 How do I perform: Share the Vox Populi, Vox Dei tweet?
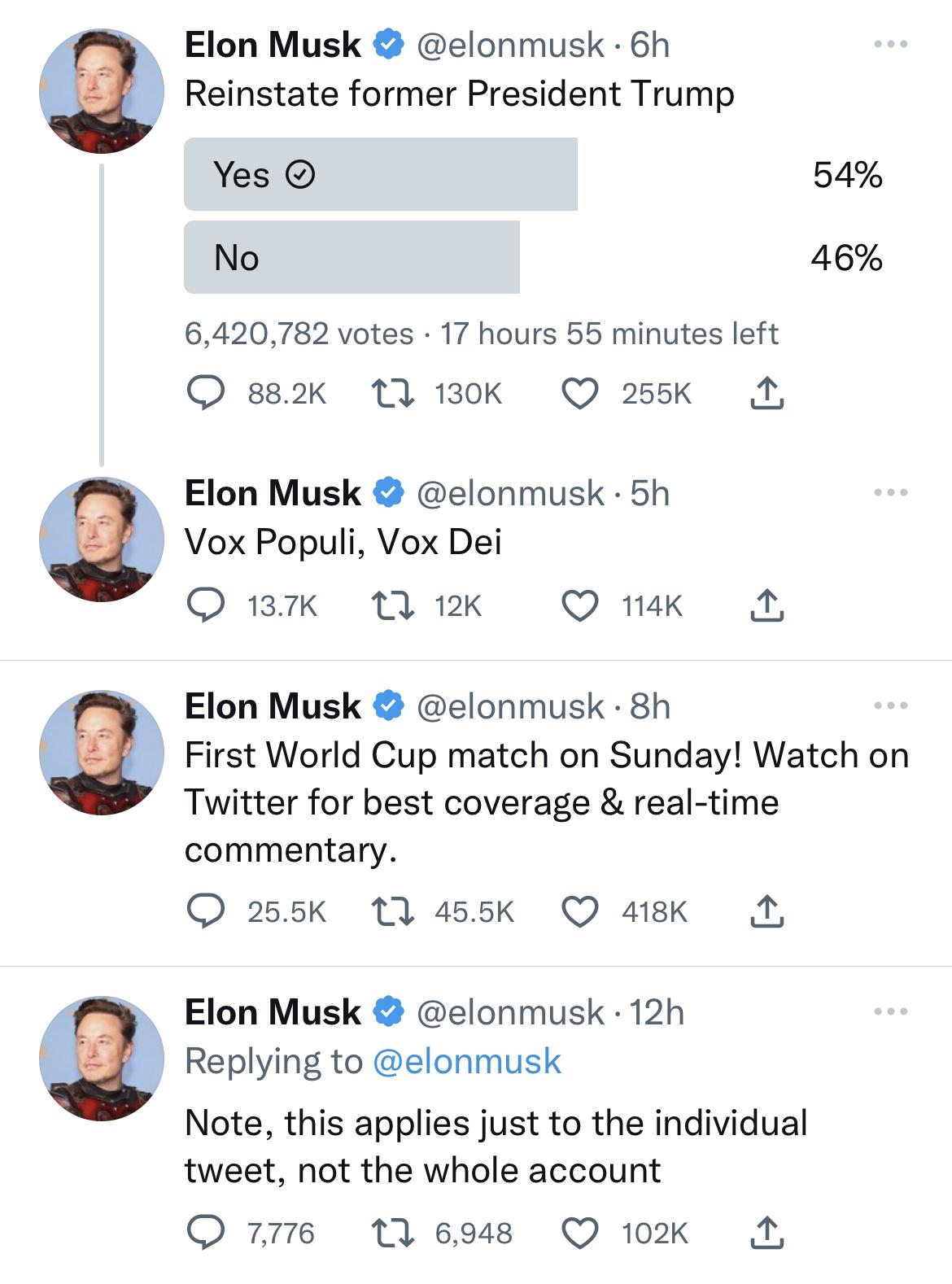point(766,606)
